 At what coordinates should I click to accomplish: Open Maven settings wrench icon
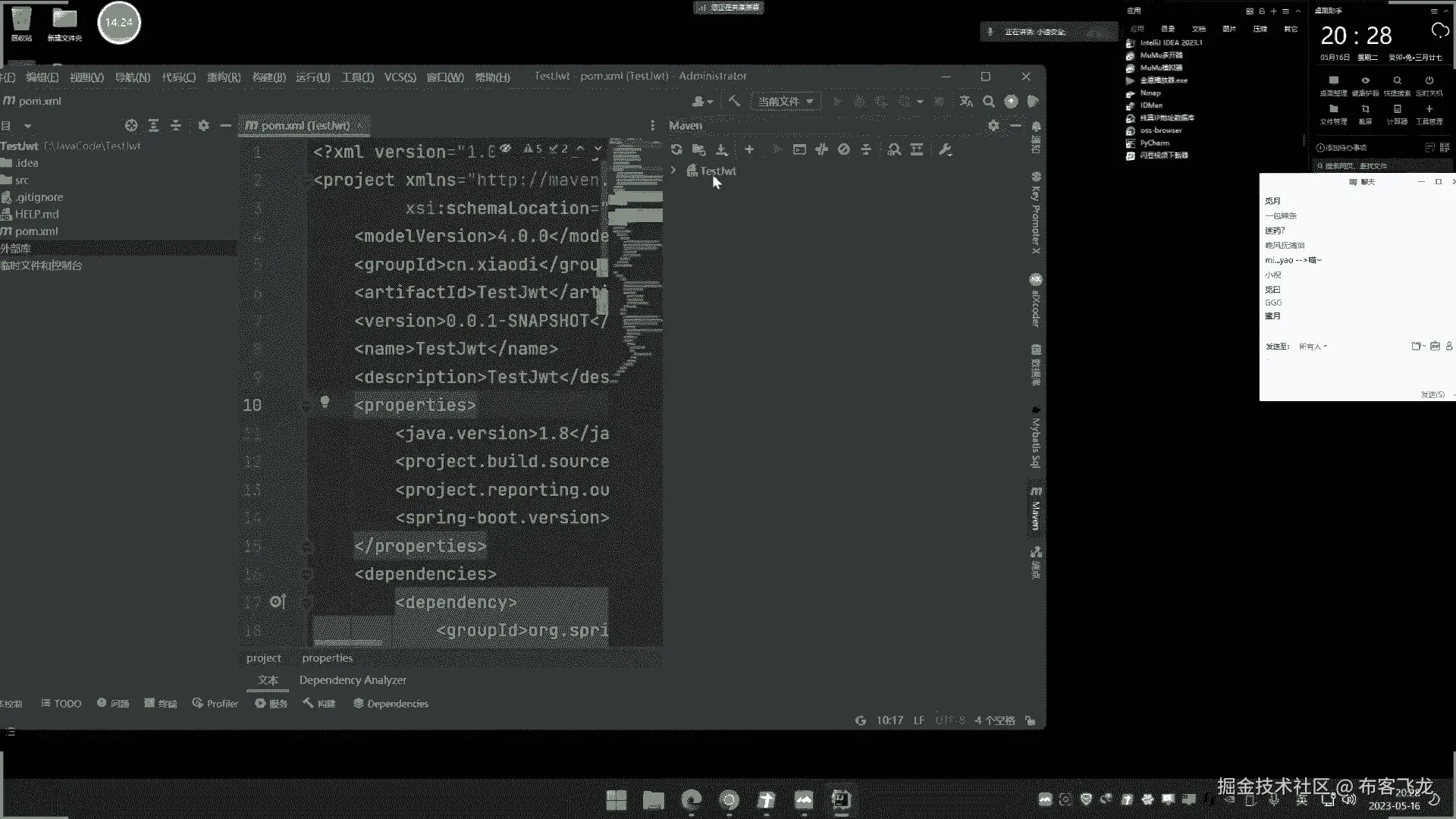point(945,149)
